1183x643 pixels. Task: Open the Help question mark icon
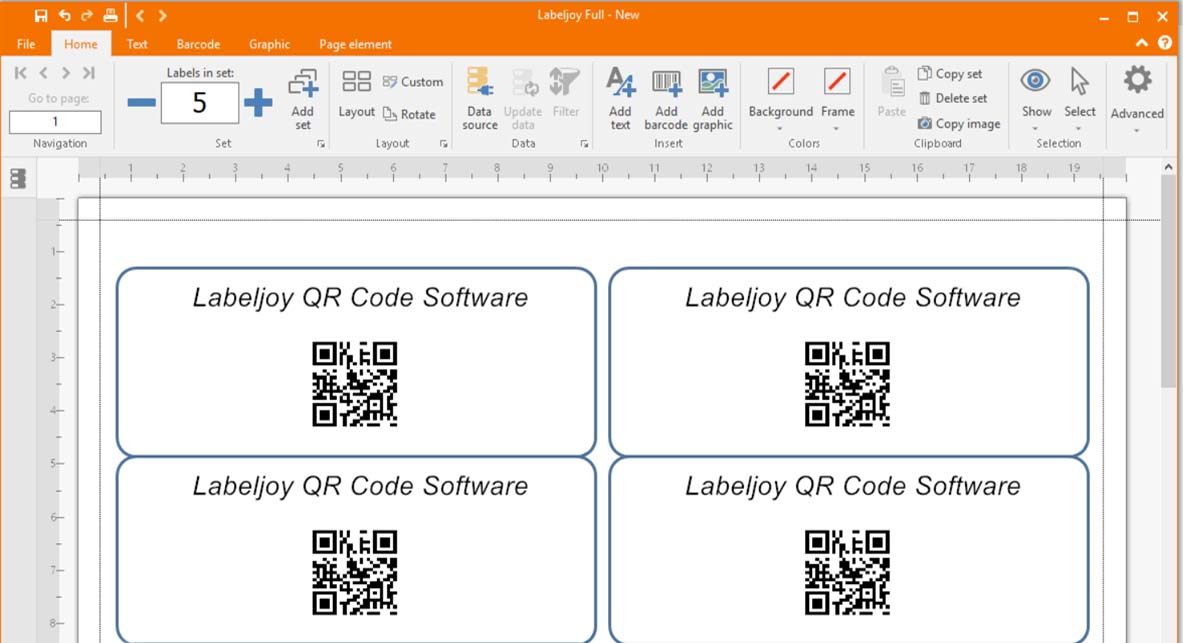click(1165, 44)
